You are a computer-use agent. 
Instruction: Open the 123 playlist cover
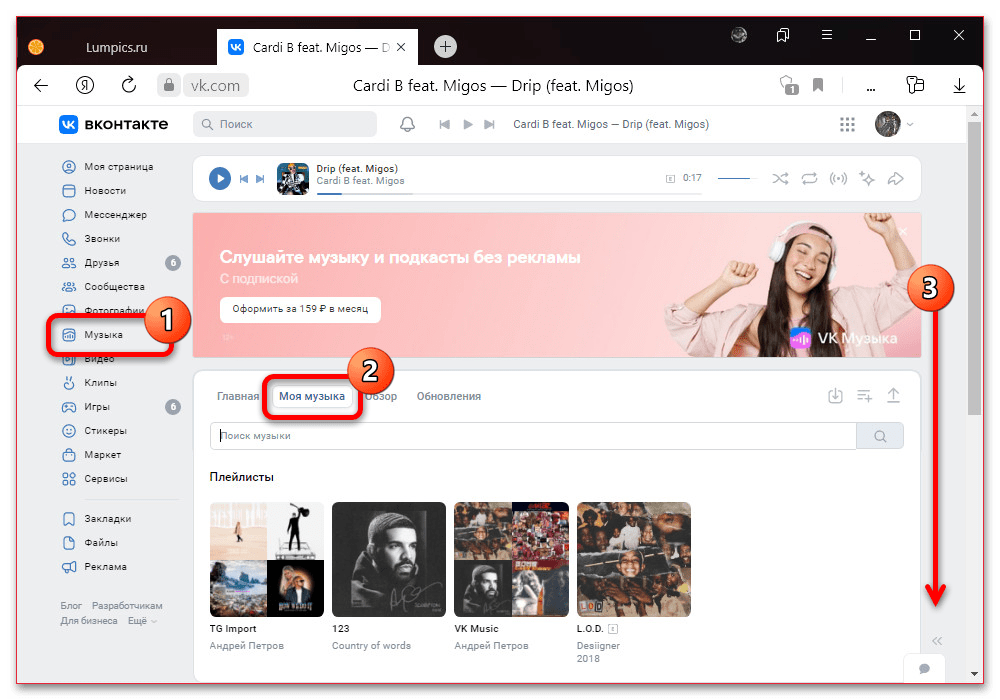click(x=389, y=559)
